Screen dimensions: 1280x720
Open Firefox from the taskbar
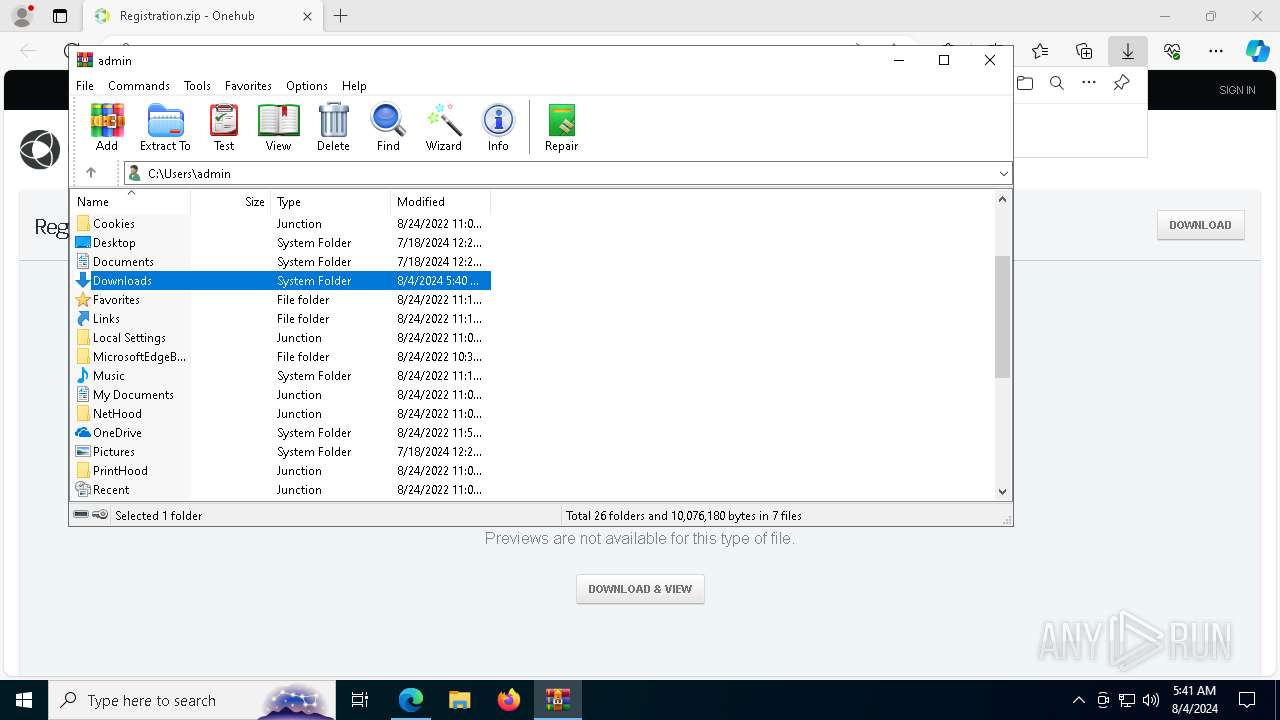509,700
